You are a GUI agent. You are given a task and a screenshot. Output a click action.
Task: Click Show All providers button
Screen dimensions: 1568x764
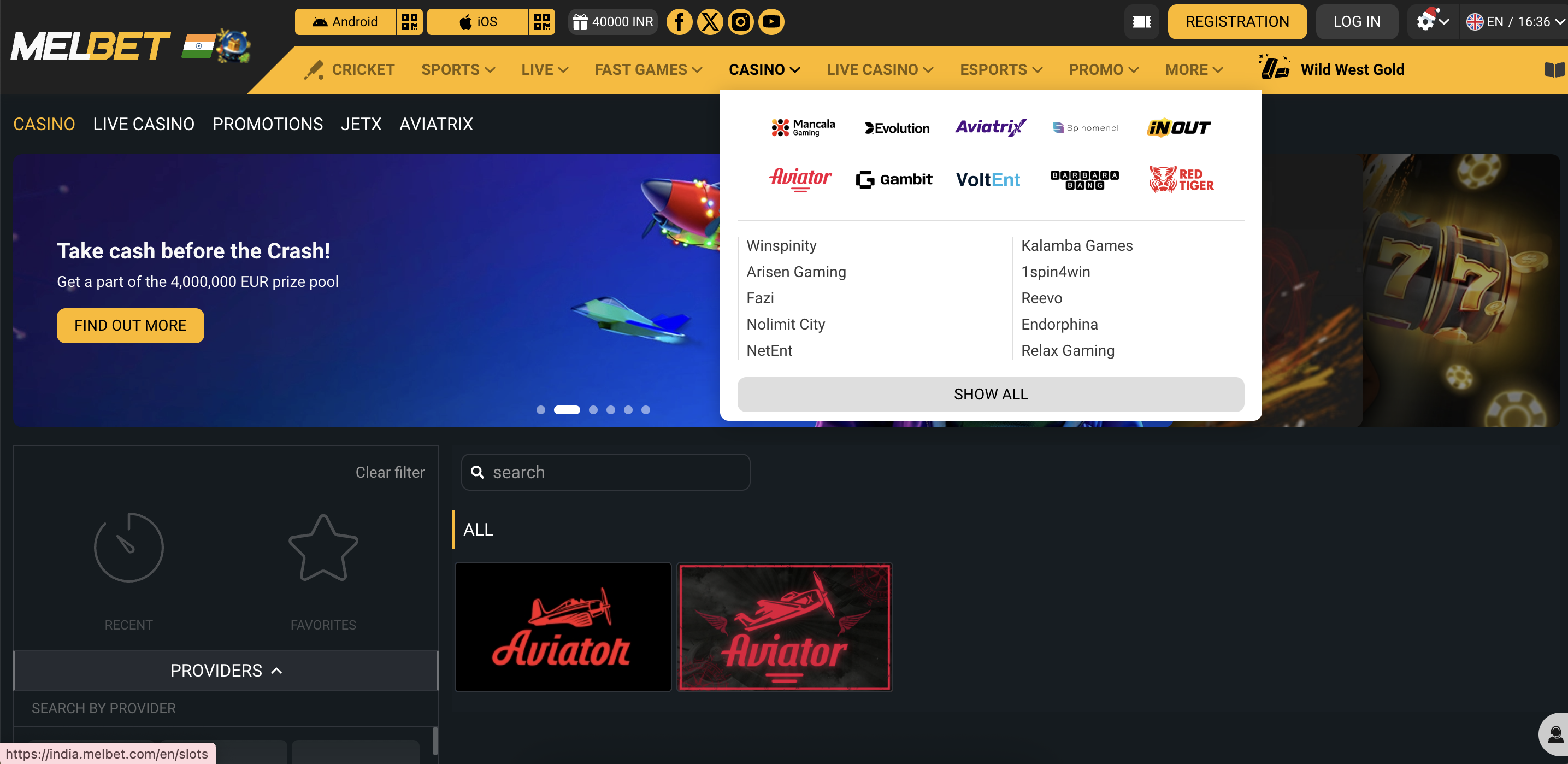click(991, 395)
